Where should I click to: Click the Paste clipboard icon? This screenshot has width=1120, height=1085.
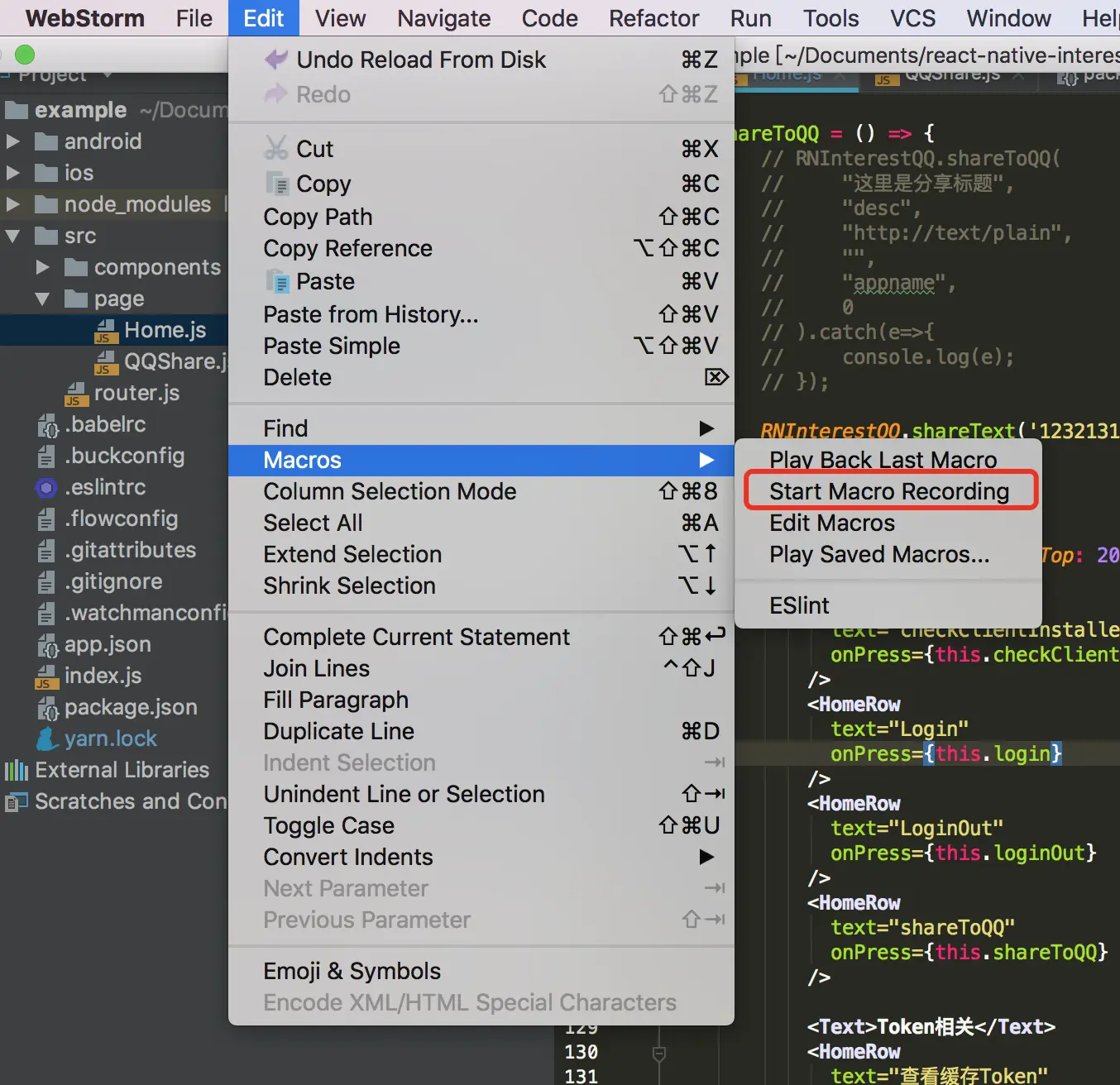[x=277, y=281]
